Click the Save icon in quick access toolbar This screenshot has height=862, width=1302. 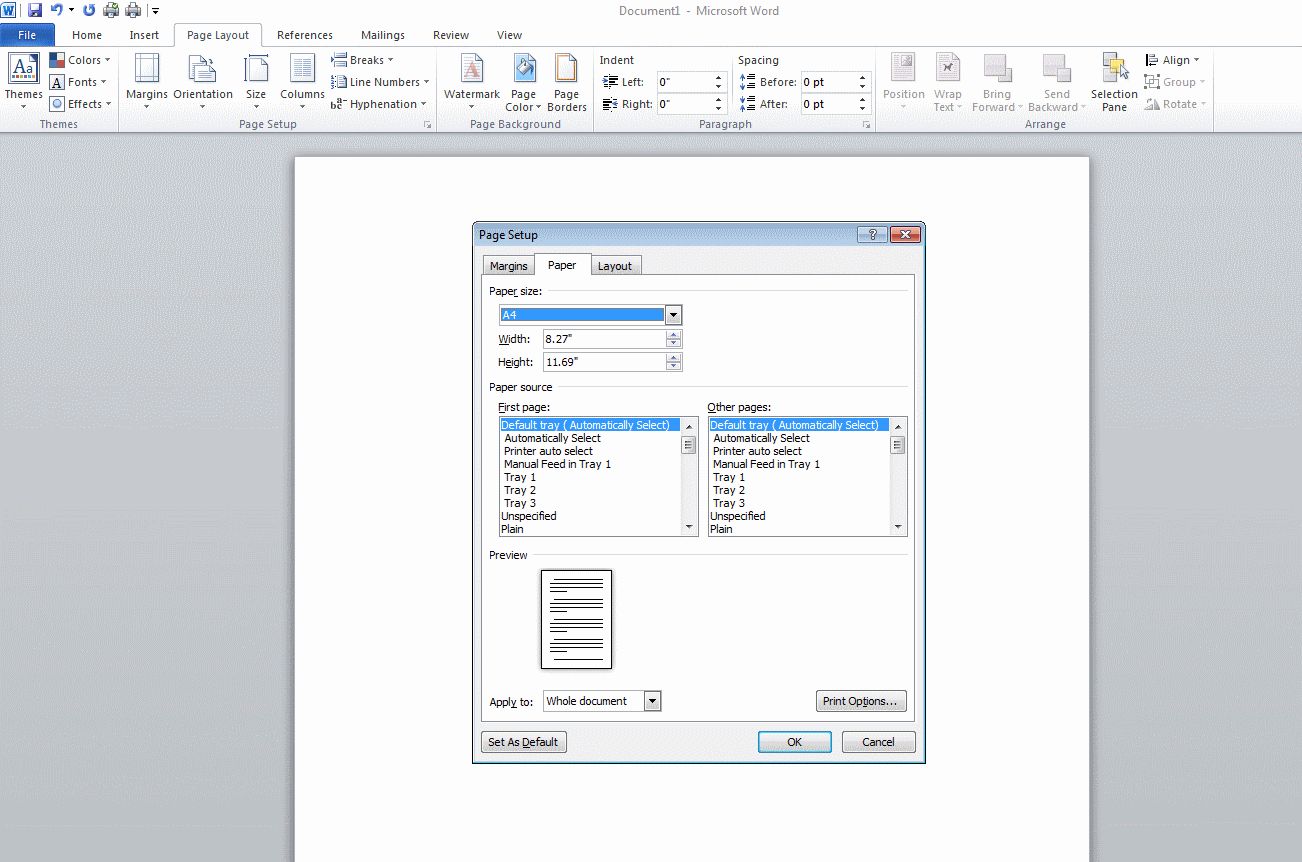point(35,10)
